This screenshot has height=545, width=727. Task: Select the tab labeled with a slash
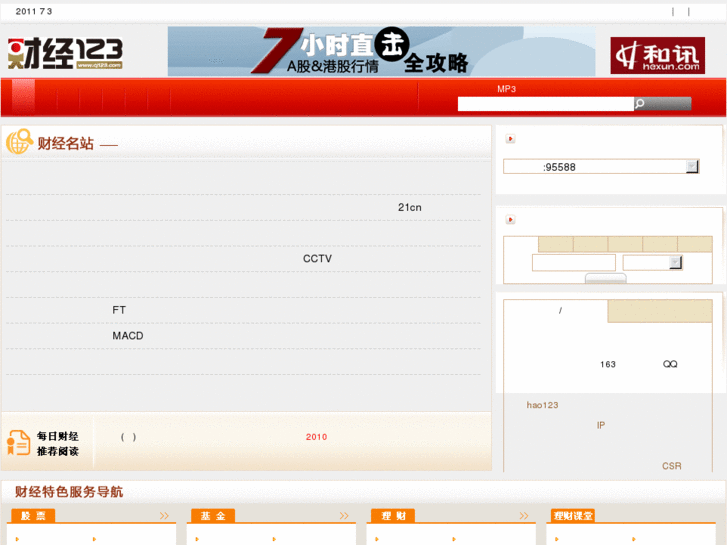click(555, 311)
